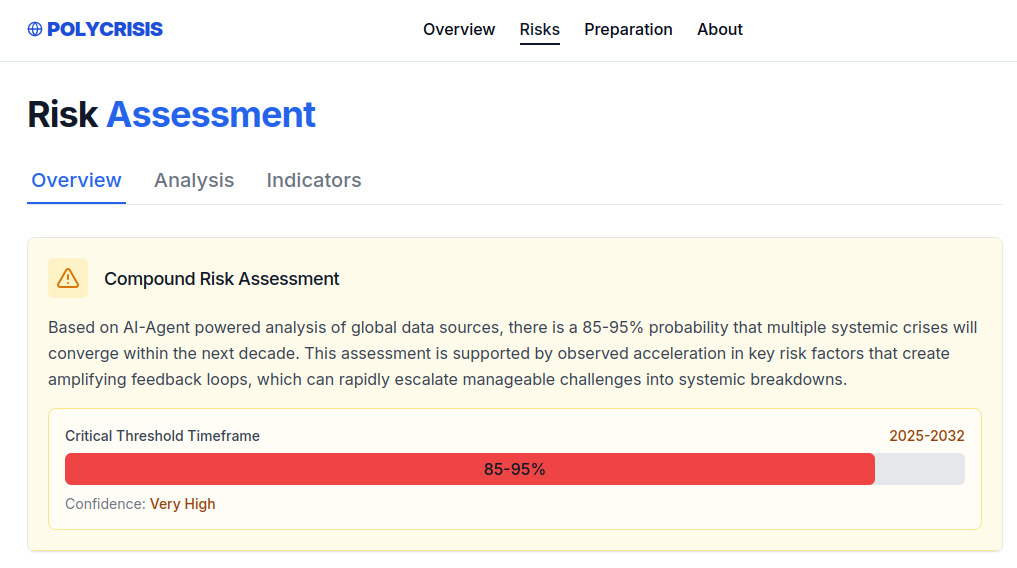Click the Critical Threshold Timeframe label
This screenshot has width=1017, height=568.
click(162, 436)
